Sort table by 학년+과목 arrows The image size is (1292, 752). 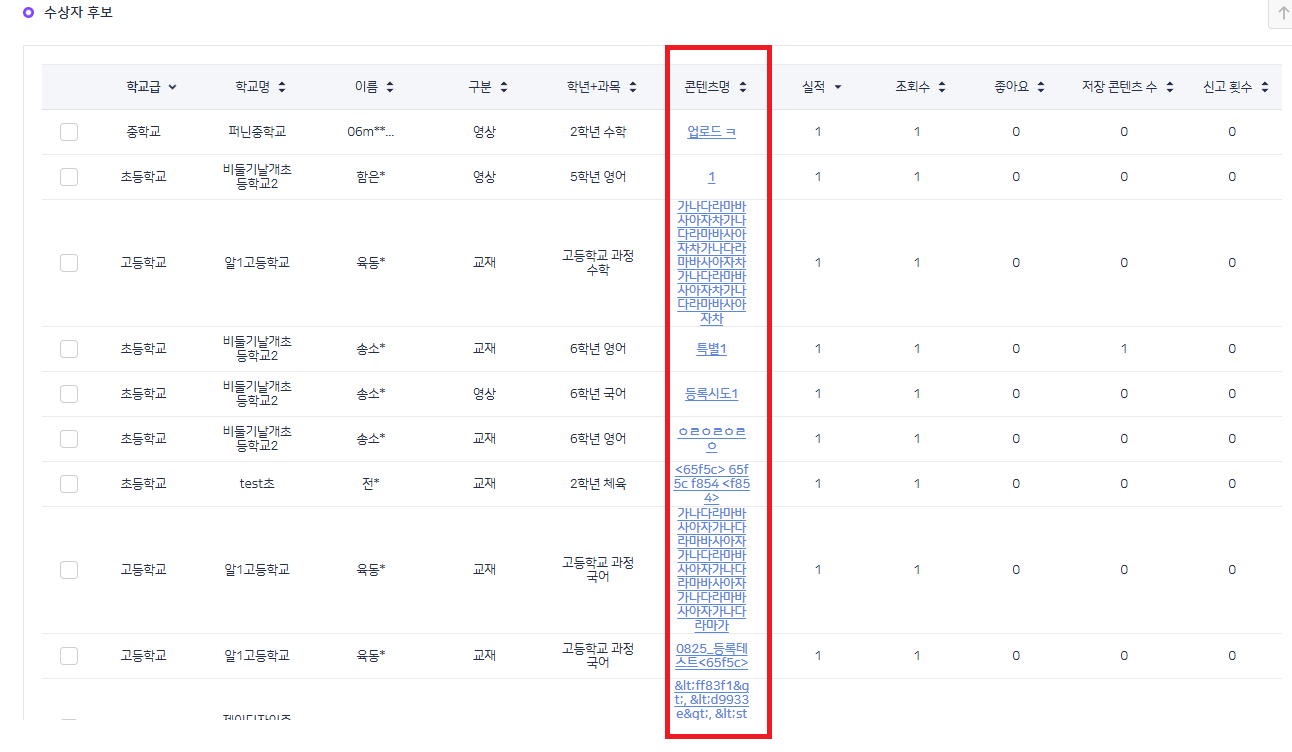[632, 88]
